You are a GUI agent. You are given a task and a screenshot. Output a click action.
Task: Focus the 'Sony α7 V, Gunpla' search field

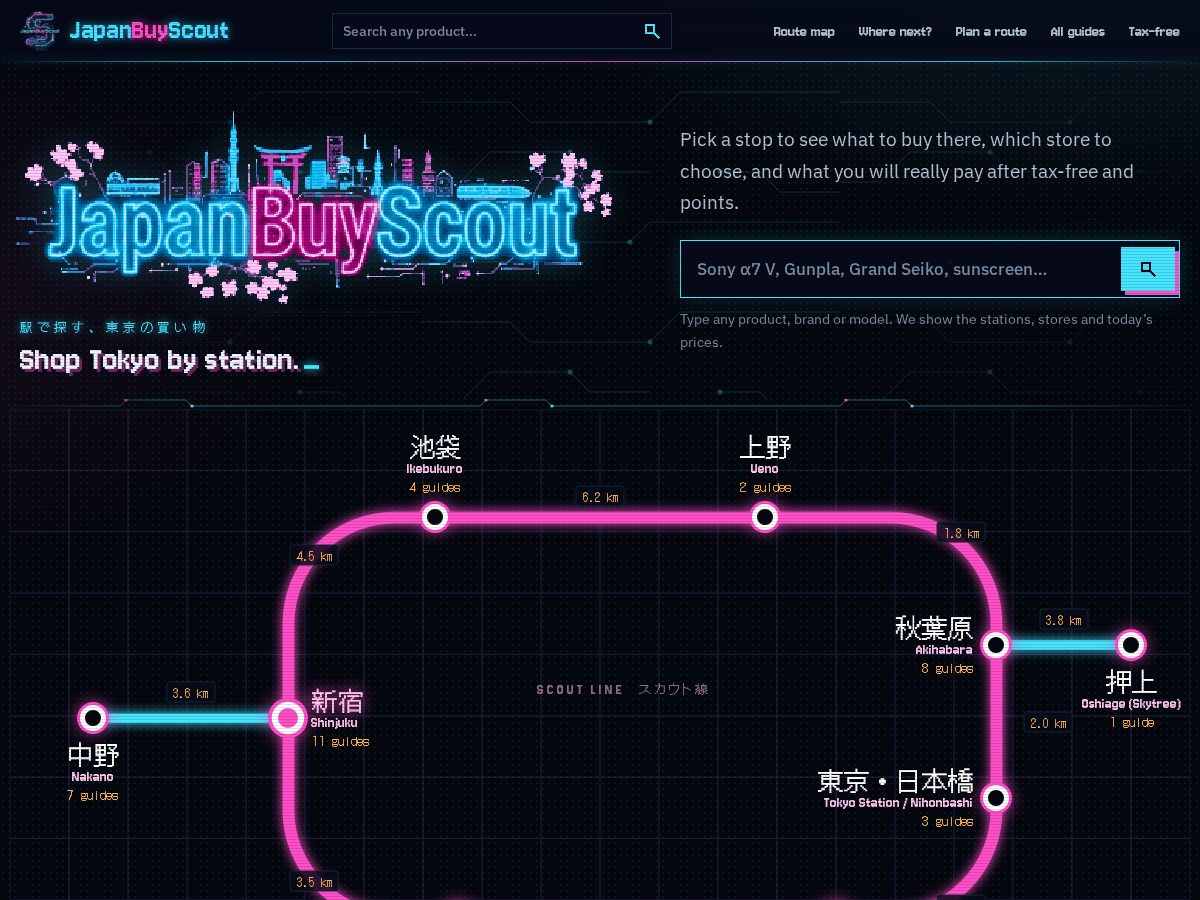[x=900, y=269]
